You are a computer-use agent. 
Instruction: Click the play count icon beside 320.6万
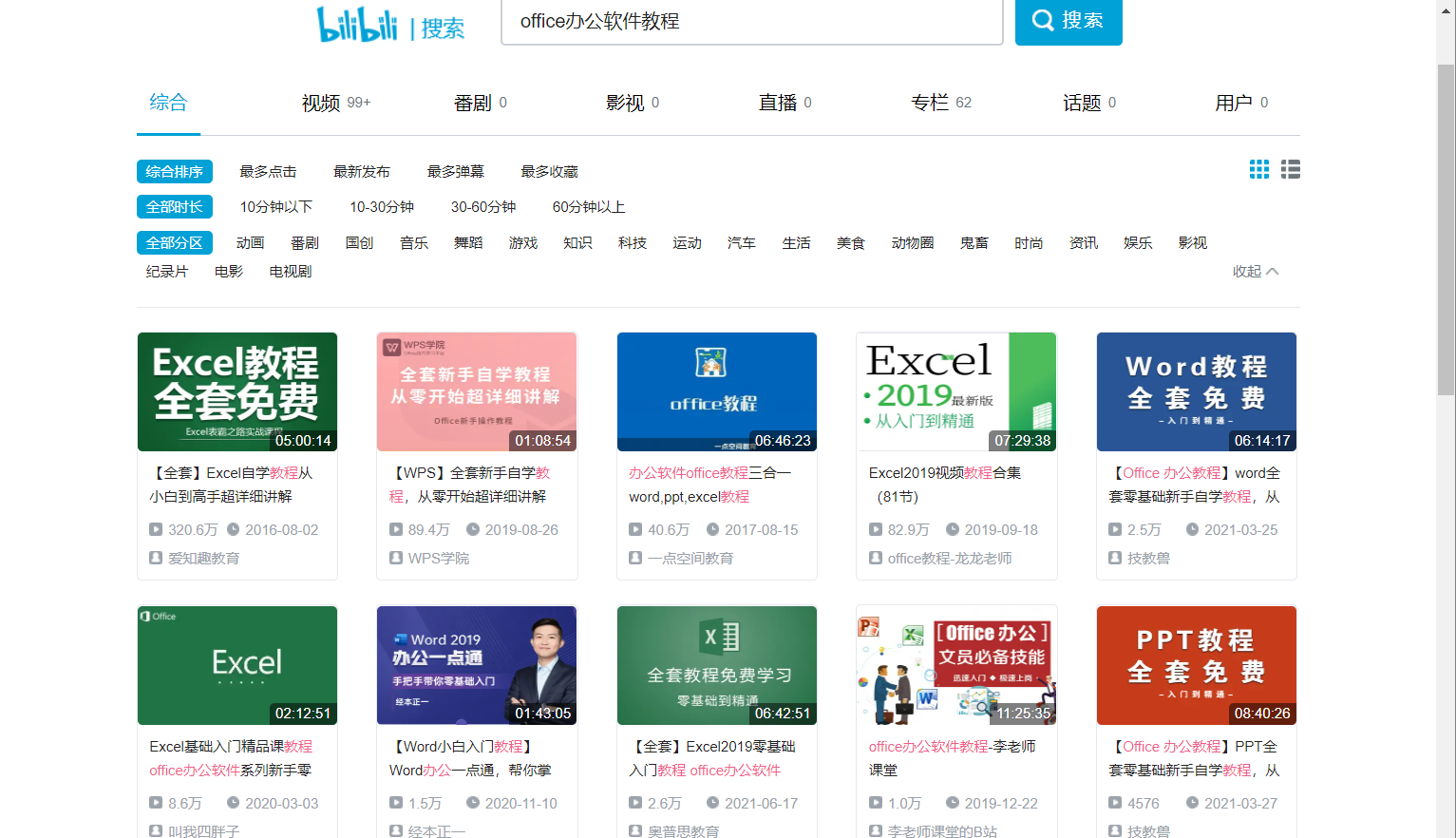157,529
